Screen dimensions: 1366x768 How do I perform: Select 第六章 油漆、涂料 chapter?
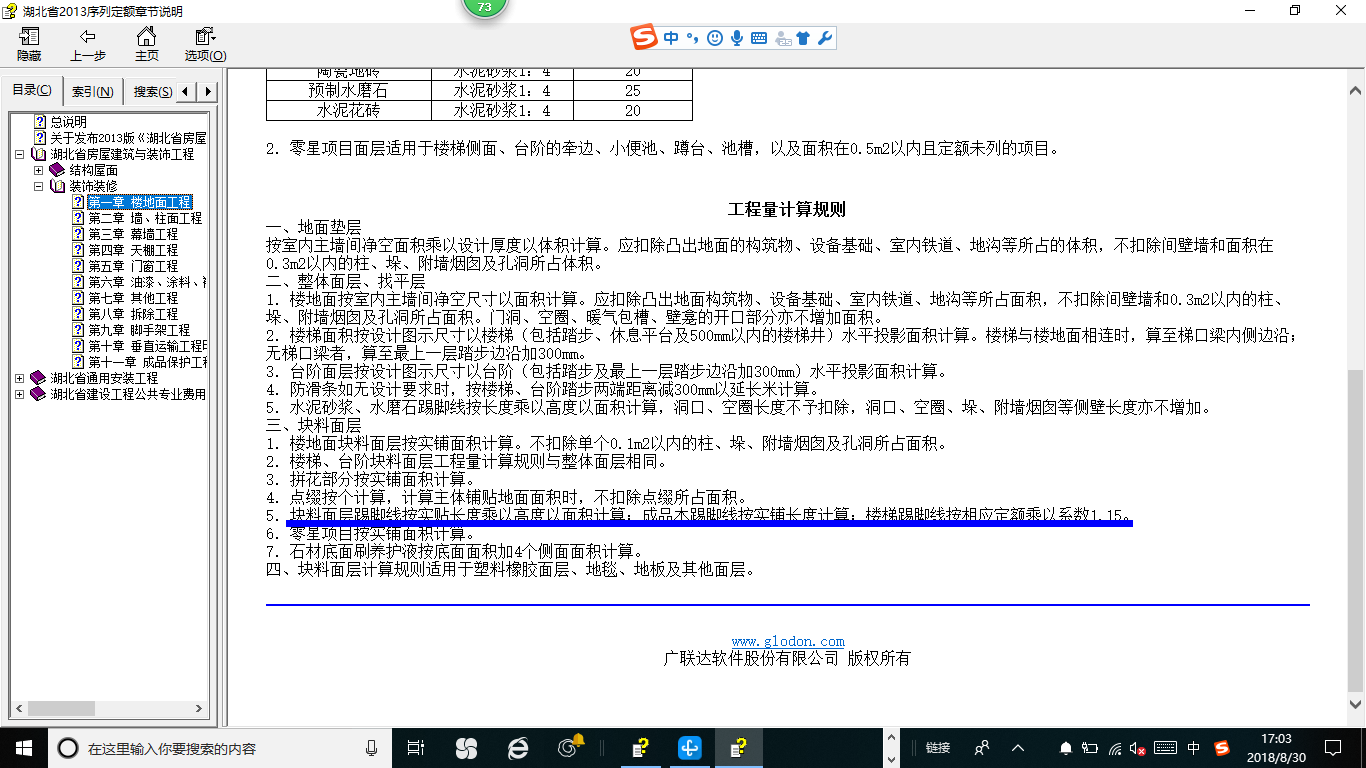pos(147,282)
